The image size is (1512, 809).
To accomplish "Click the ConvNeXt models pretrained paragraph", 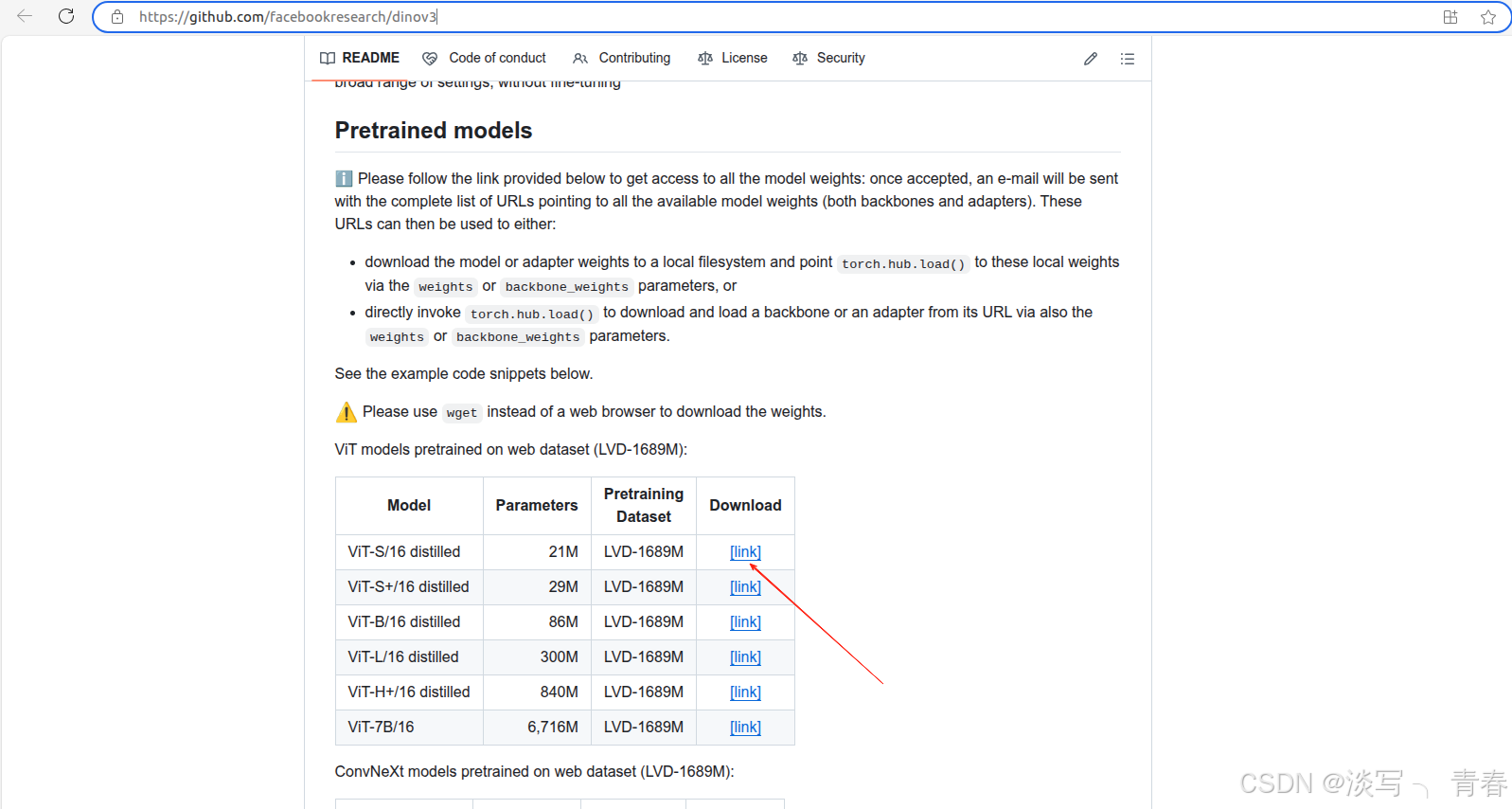I will (x=534, y=772).
